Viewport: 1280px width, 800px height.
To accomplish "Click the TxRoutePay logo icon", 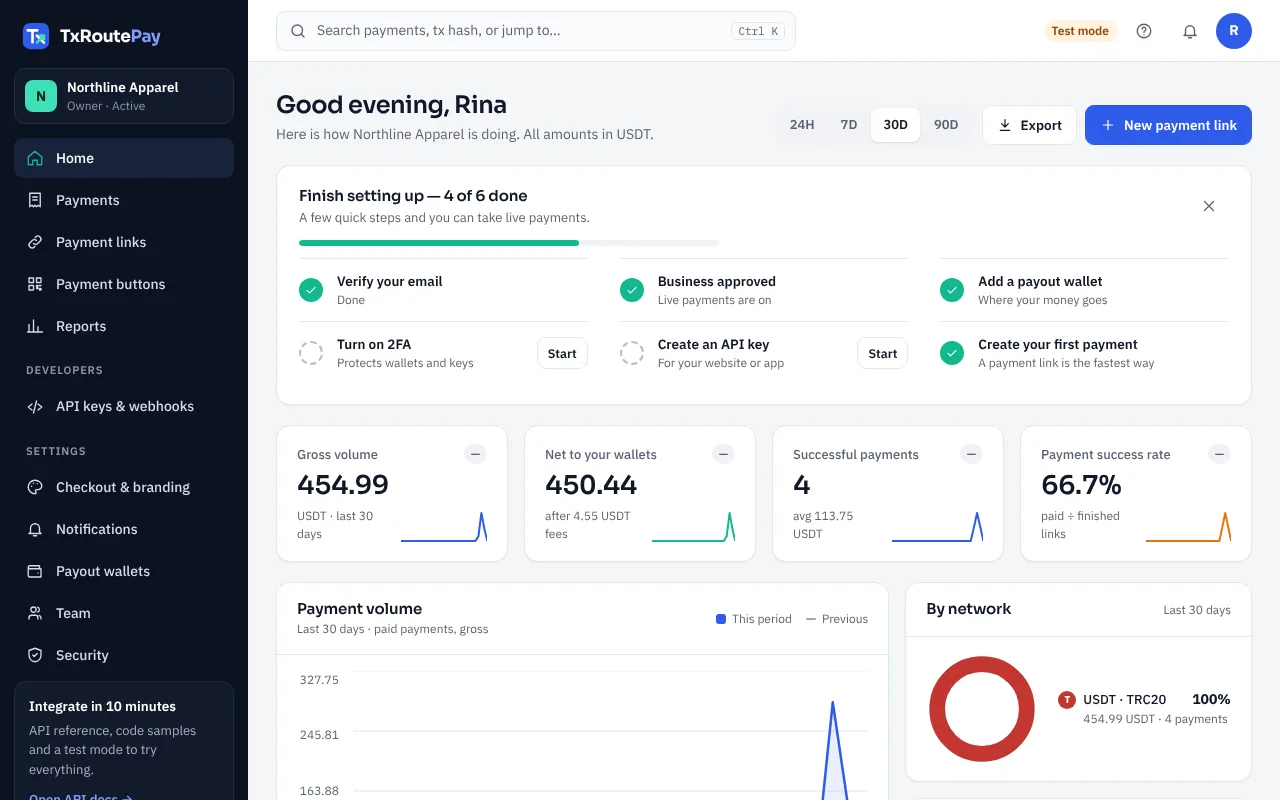I will [x=36, y=36].
